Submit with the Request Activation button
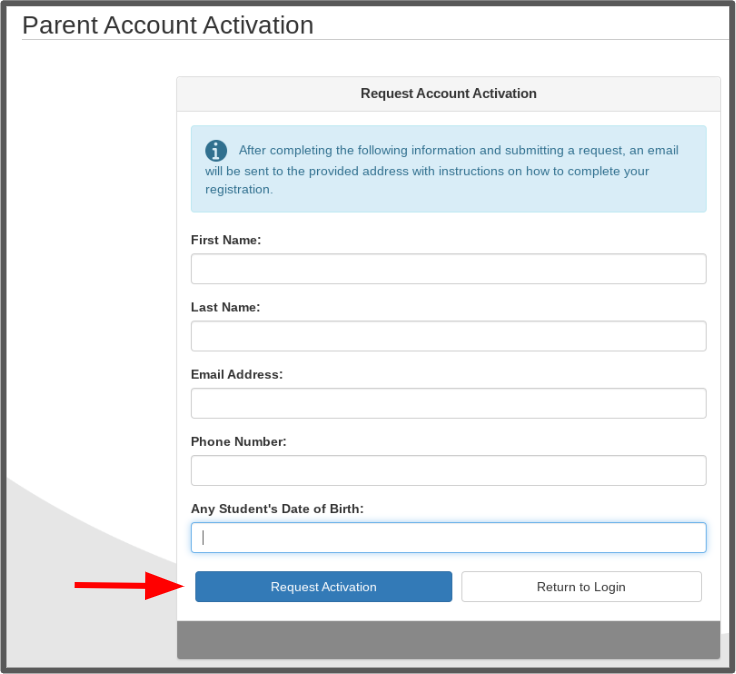The height and width of the screenshot is (674, 736). [x=323, y=587]
